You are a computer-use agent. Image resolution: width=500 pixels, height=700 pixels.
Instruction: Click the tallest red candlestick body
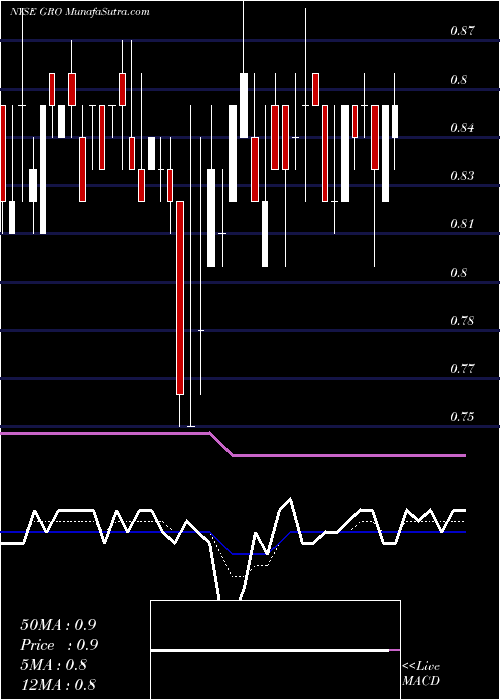180,298
